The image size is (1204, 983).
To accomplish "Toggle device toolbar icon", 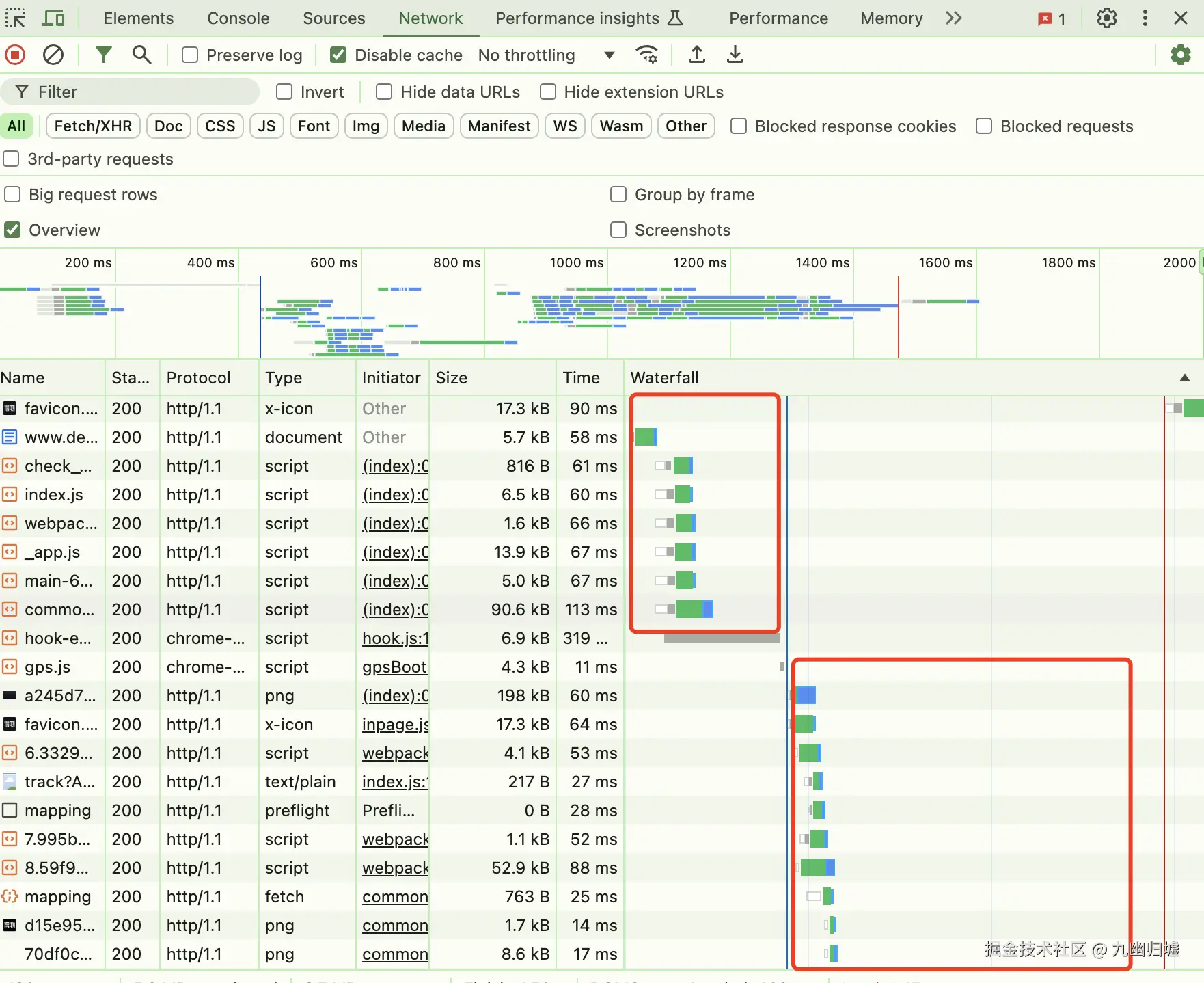I will coord(53,18).
